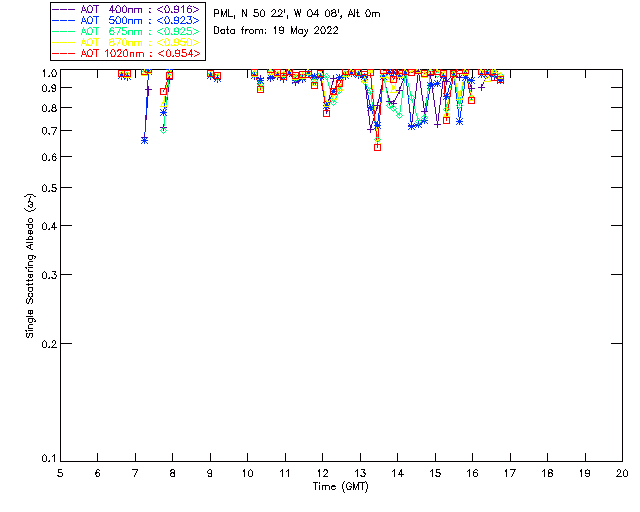
Task: Click the 20 x-axis tick label
Action: coord(622,473)
